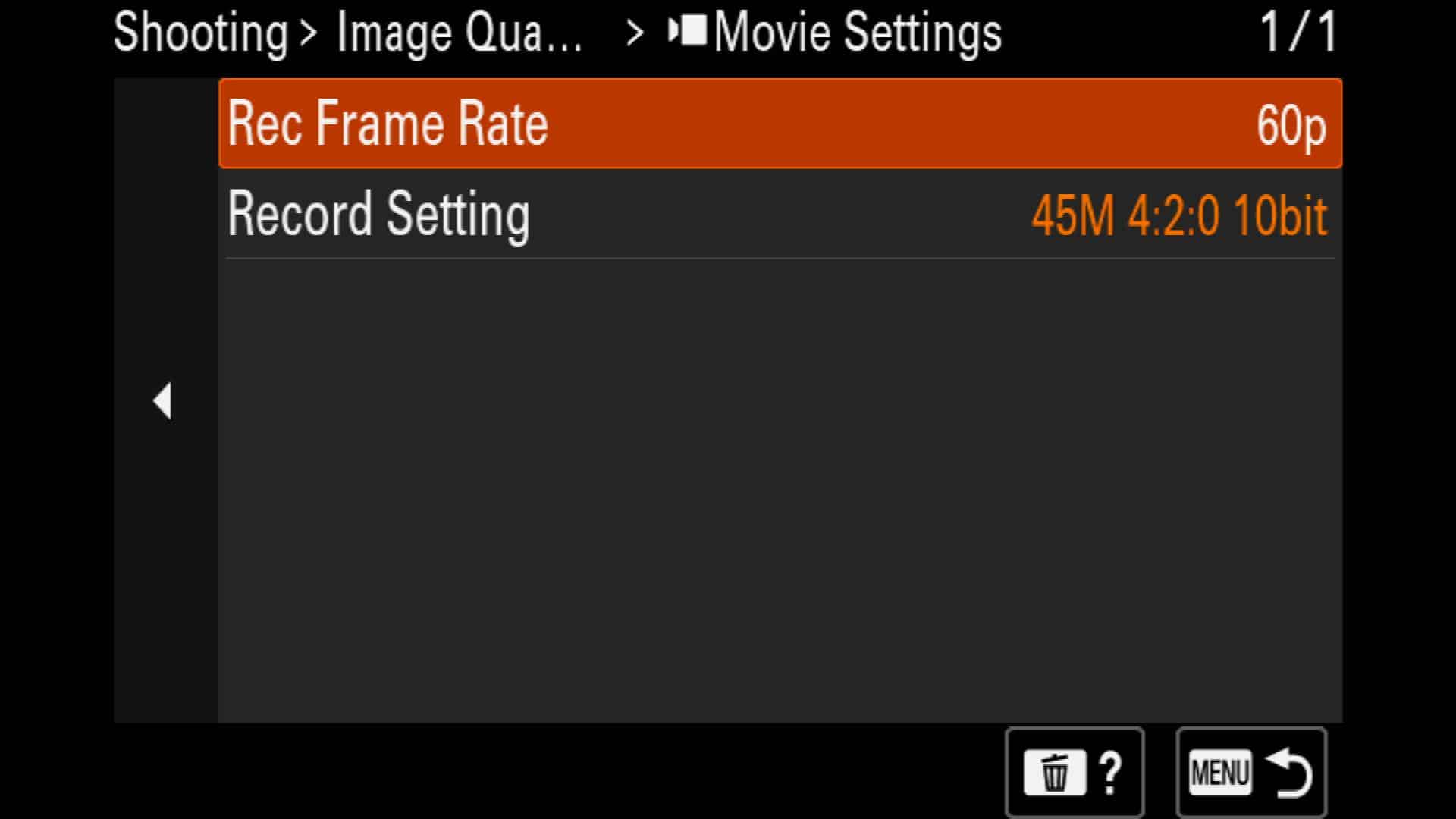The image size is (1456, 819).
Task: Open the Record Setting menu item
Action: pyautogui.click(x=780, y=214)
